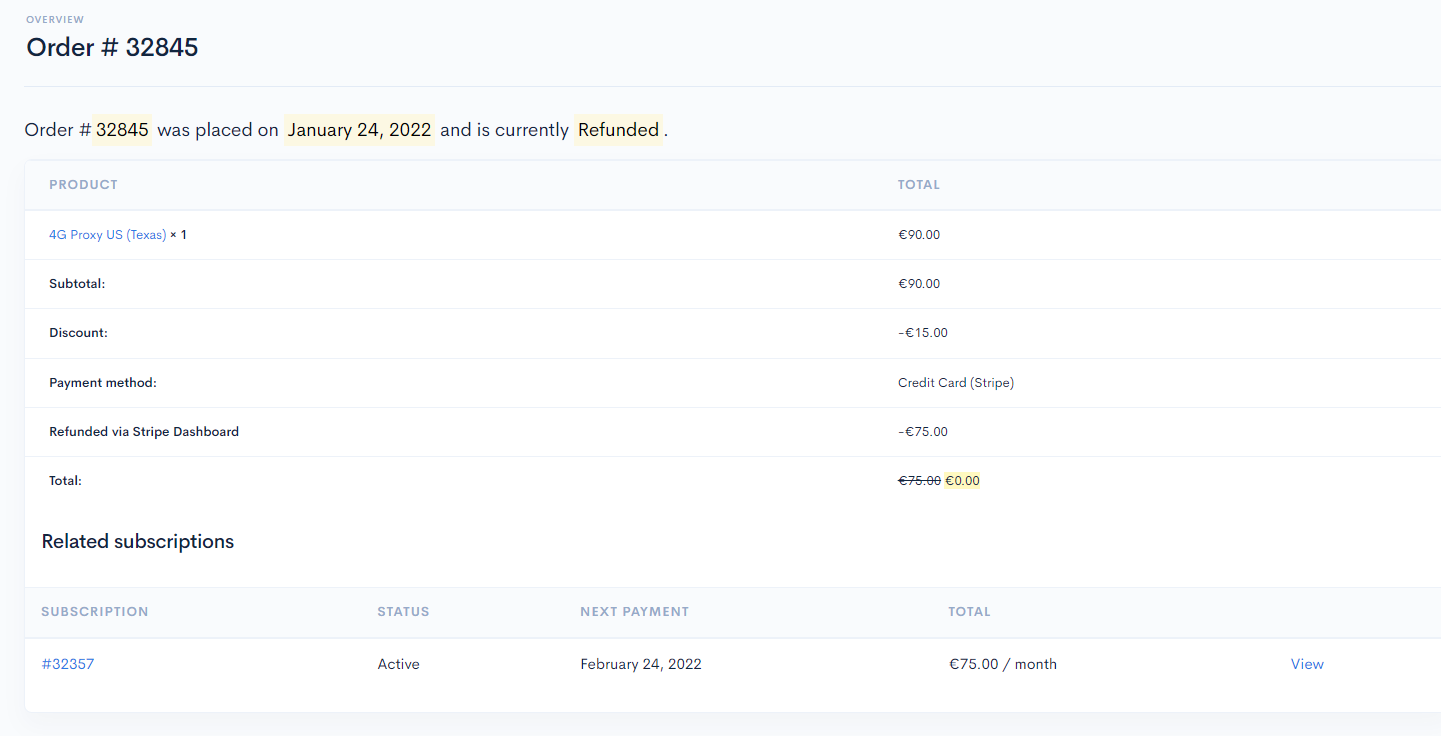The height and width of the screenshot is (736, 1441).
Task: Click Credit Card (Stripe) payment method text
Action: point(956,382)
